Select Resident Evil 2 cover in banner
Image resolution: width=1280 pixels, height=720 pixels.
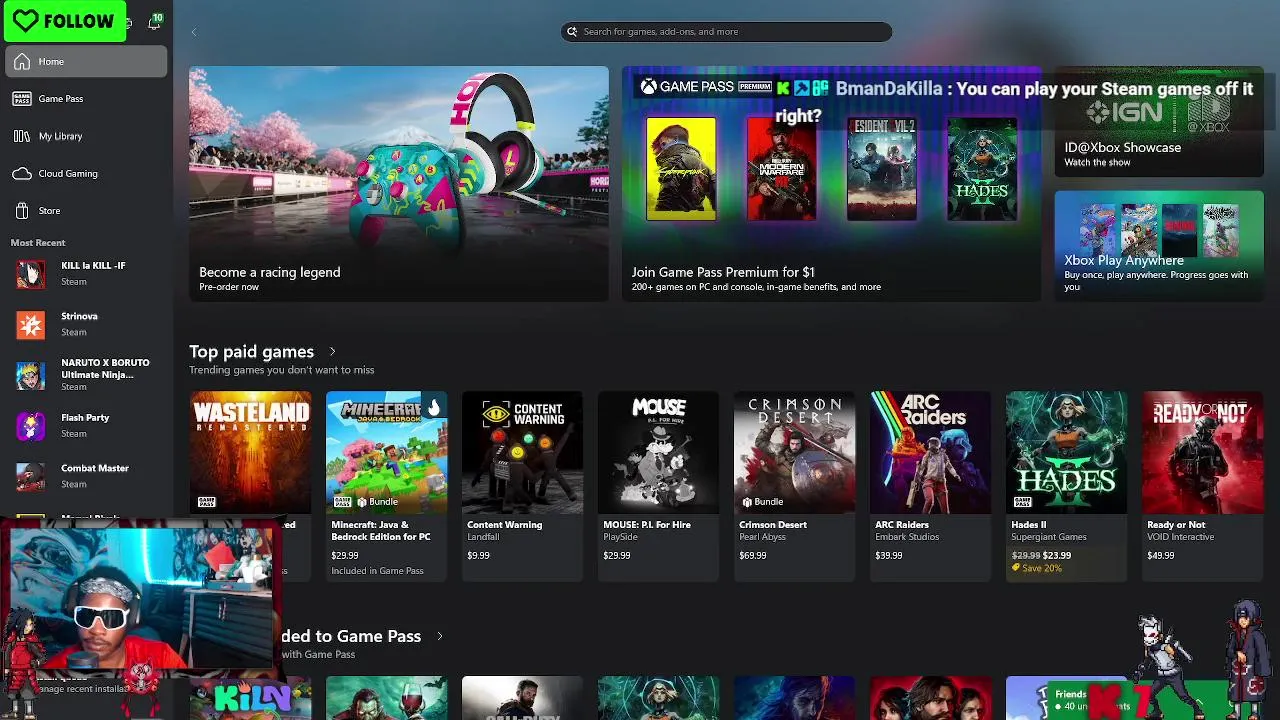881,168
